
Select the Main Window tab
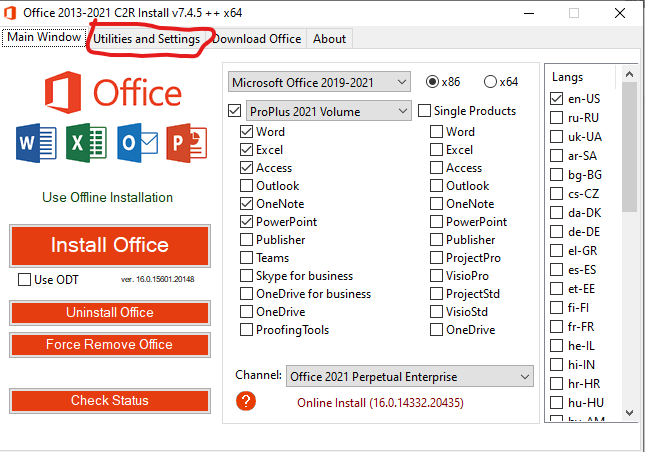coord(44,37)
